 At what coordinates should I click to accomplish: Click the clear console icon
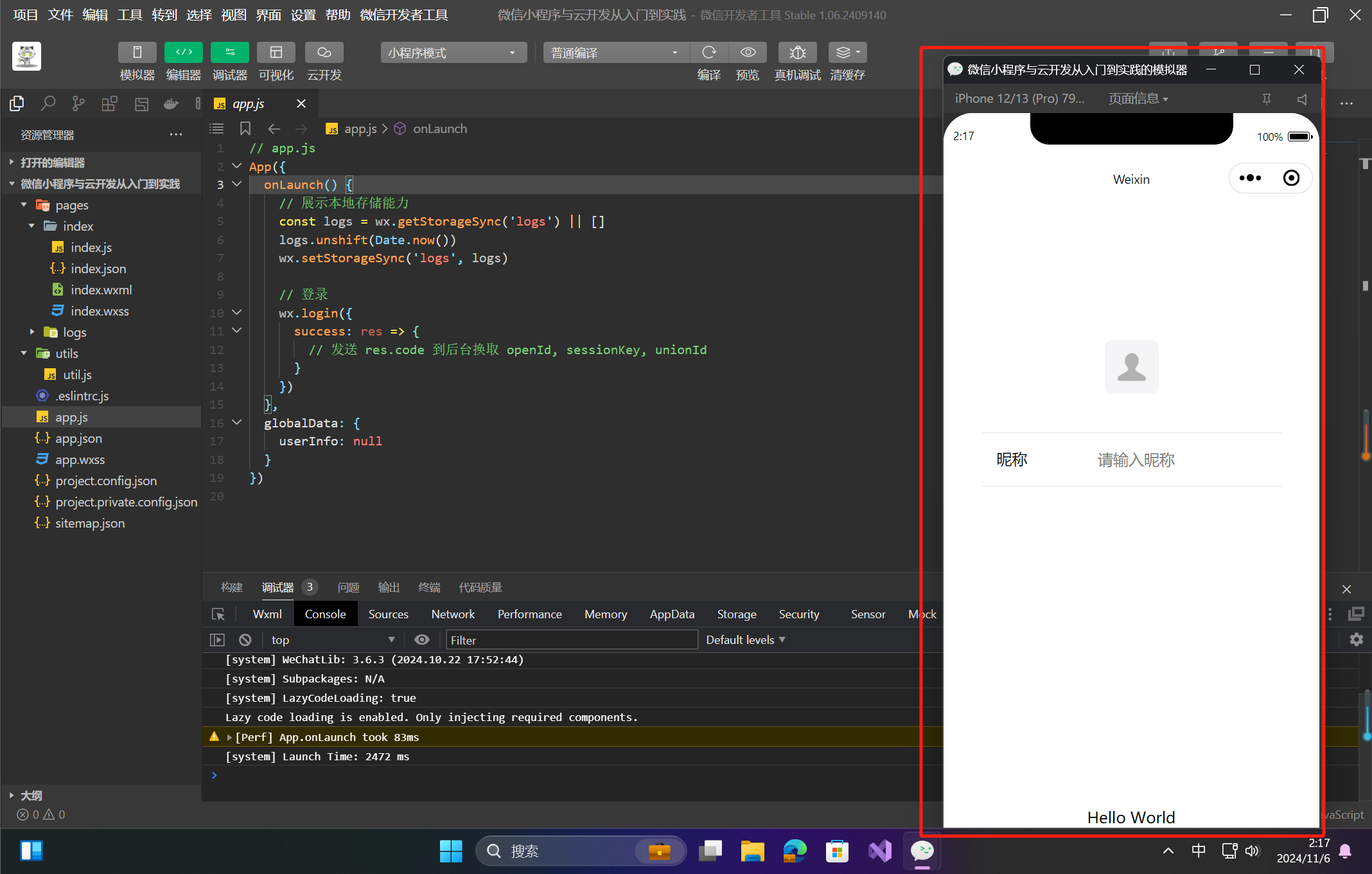click(x=245, y=640)
